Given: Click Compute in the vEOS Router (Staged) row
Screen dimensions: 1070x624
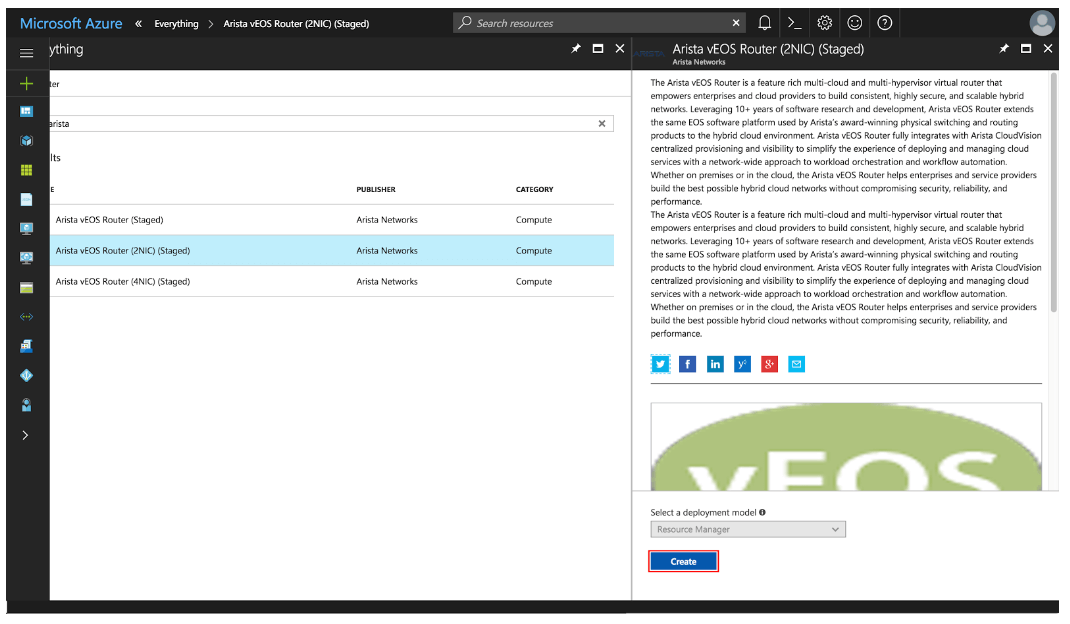Looking at the screenshot, I should point(534,220).
